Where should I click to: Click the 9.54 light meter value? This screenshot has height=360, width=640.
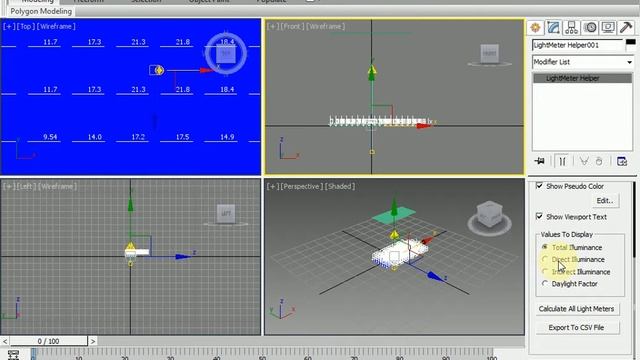50,137
